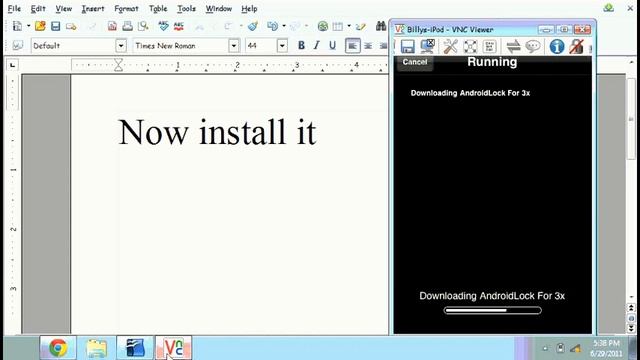Run the Spelling and Grammar check icon
Screen dimensions: 640x360
pyautogui.click(x=163, y=26)
